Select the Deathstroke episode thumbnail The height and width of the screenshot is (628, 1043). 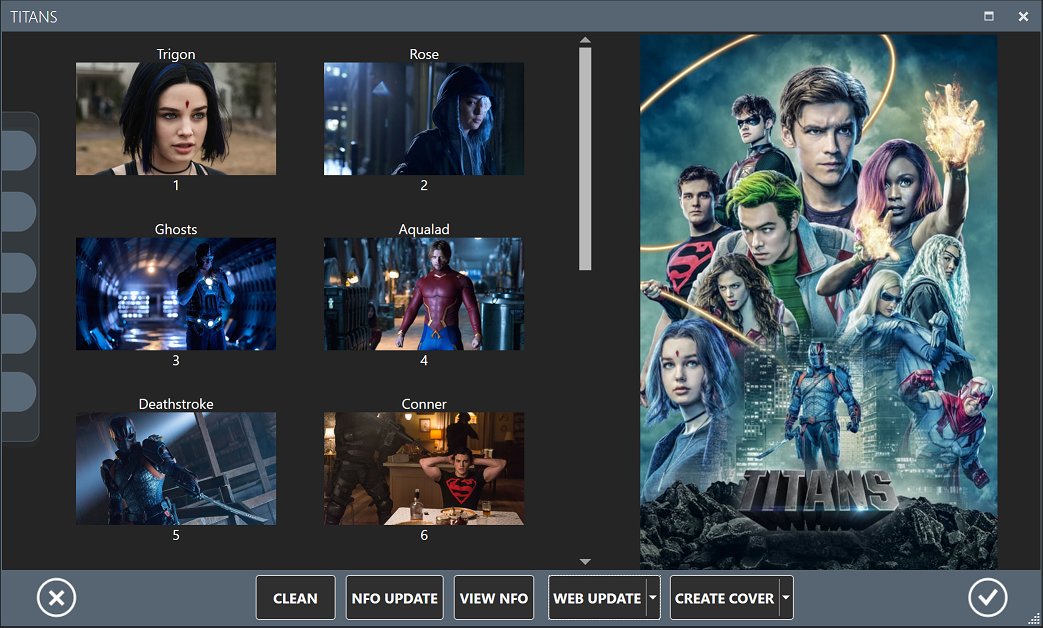pos(176,469)
